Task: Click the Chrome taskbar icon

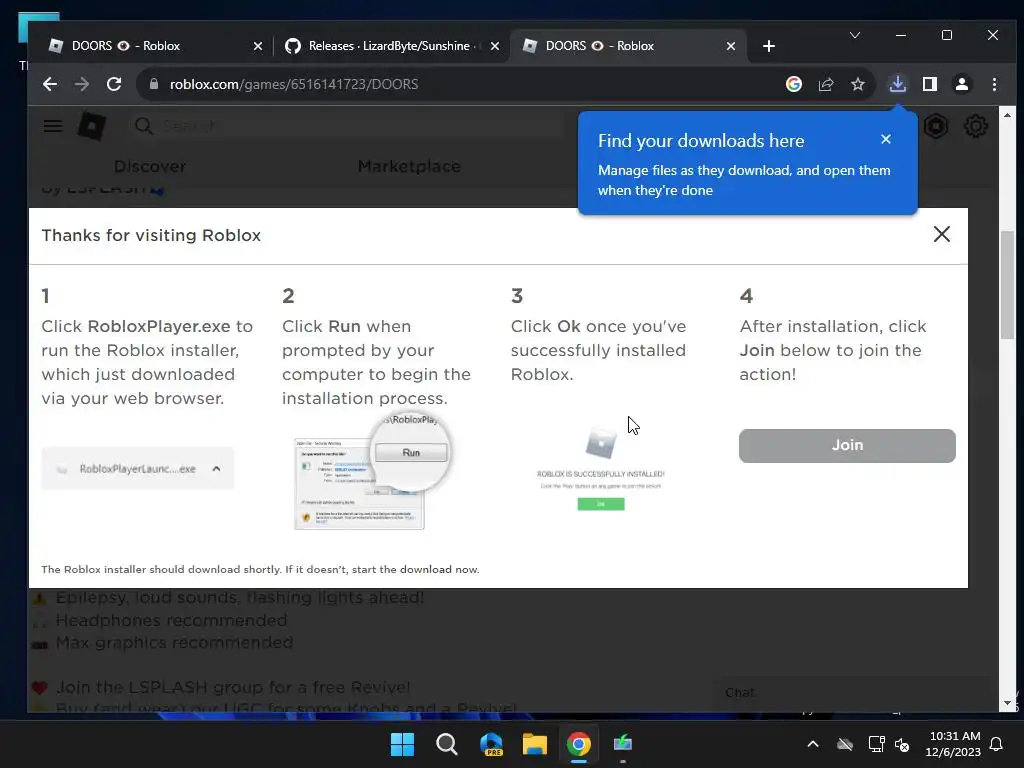Action: click(x=579, y=744)
